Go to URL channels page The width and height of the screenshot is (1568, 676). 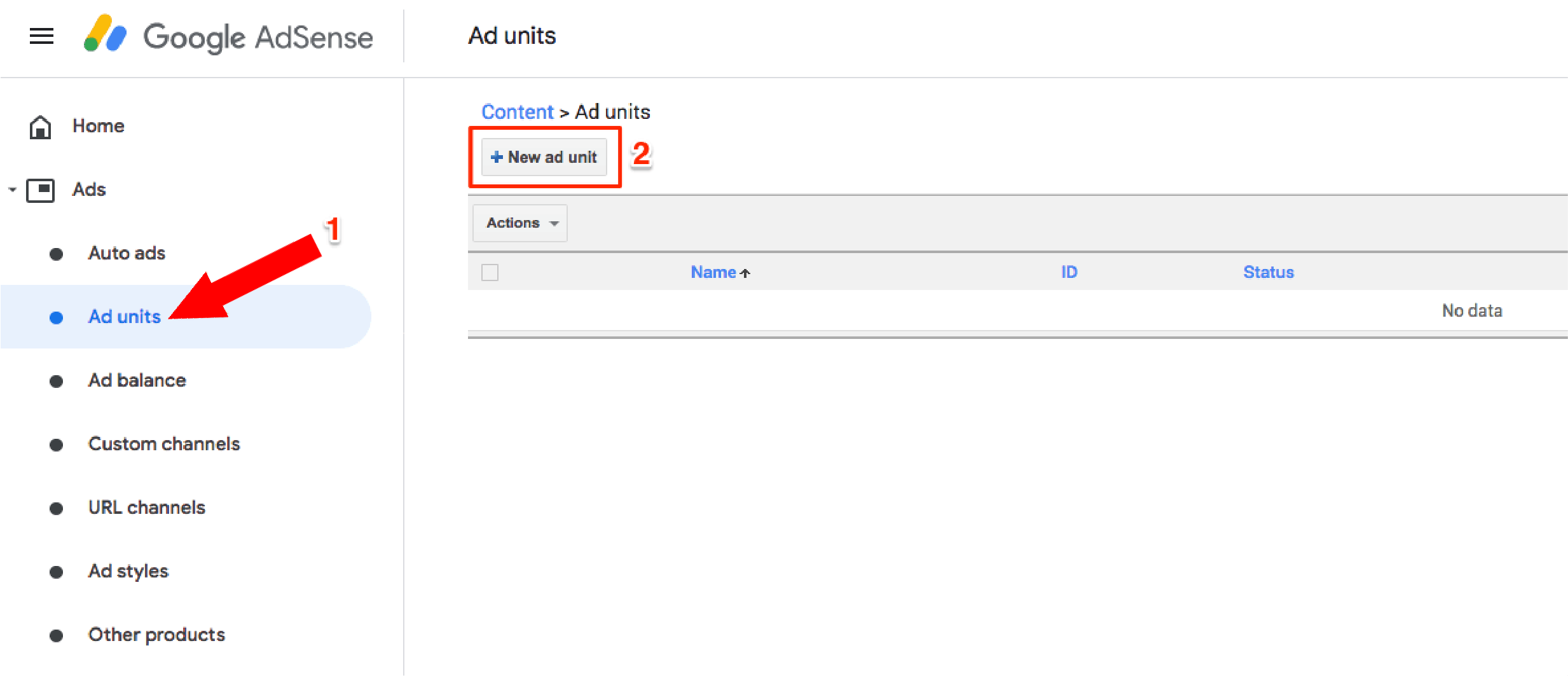pyautogui.click(x=147, y=507)
